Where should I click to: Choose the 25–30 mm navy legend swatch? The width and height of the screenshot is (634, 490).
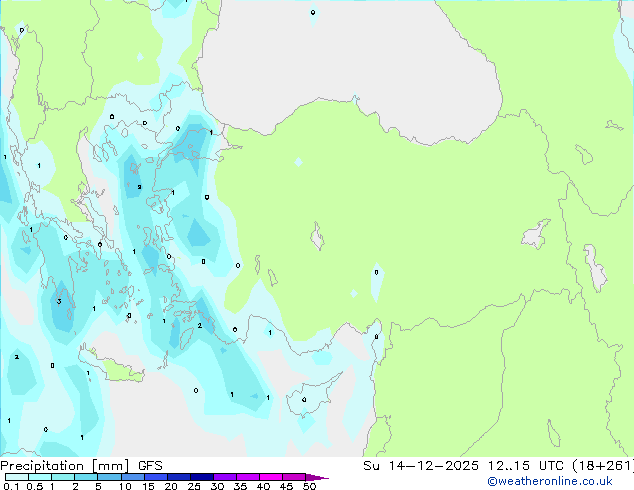201,477
